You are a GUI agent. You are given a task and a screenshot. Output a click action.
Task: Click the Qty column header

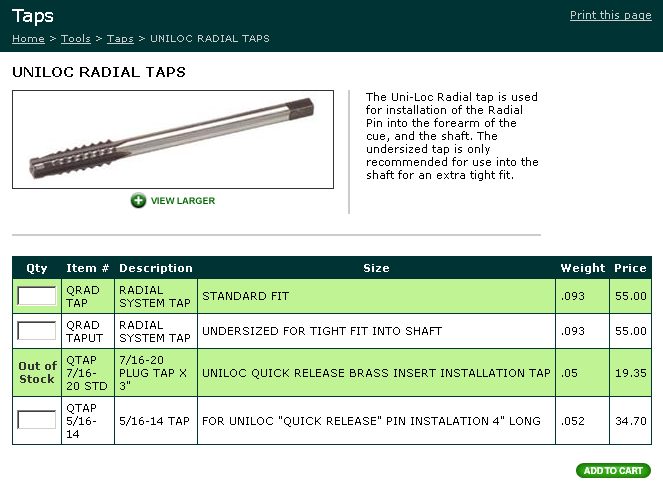(37, 268)
